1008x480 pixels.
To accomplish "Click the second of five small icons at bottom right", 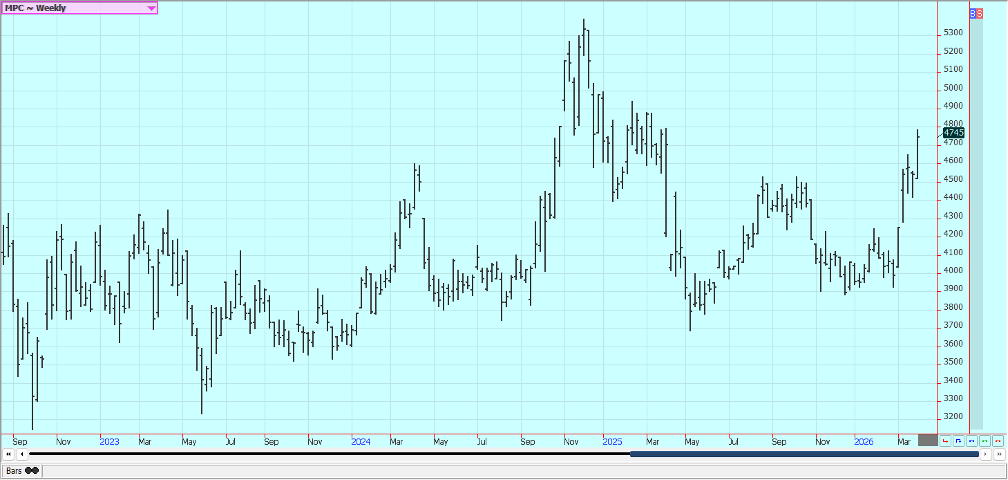I will (958, 440).
